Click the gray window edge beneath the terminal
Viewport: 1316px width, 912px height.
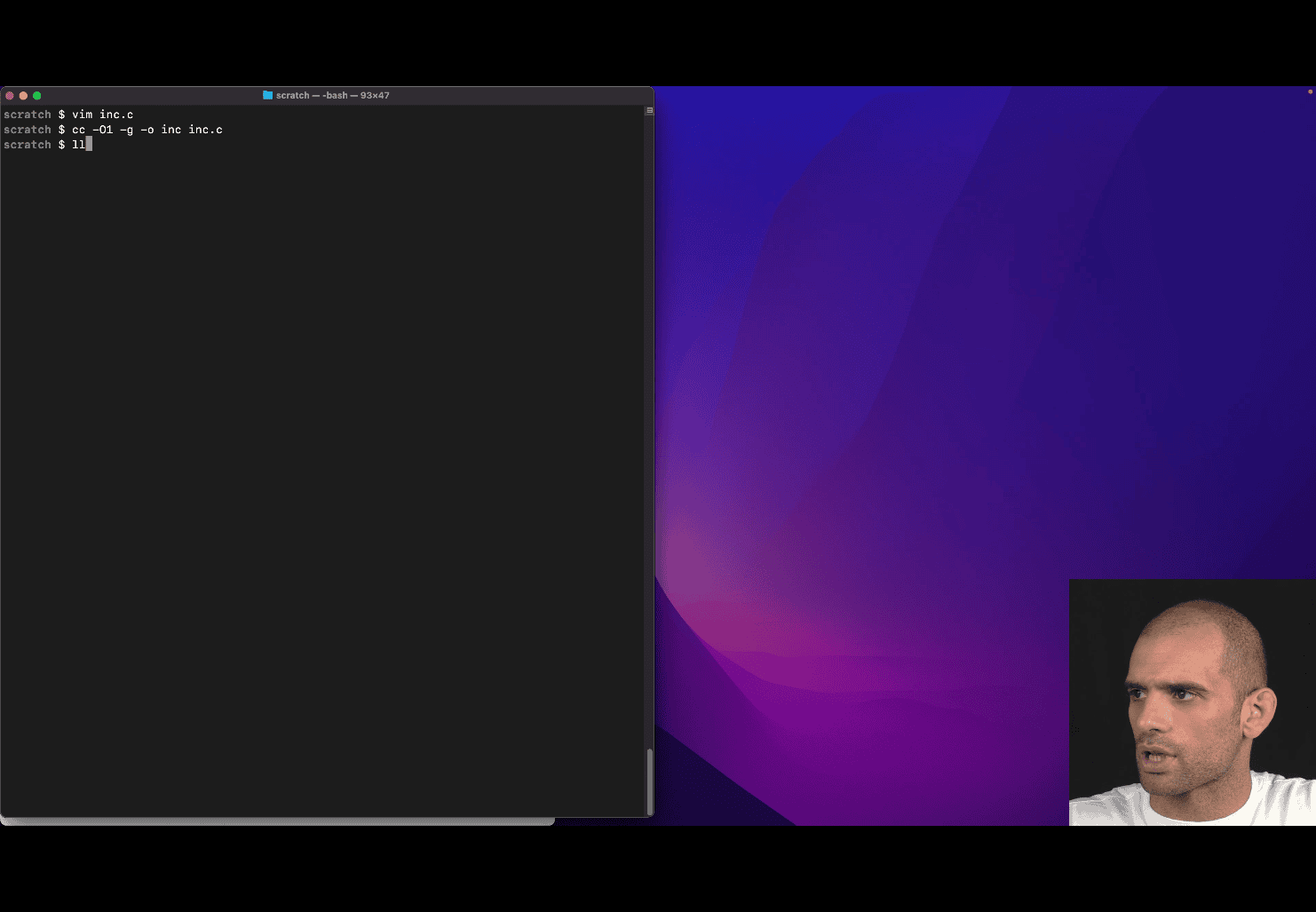click(x=277, y=821)
